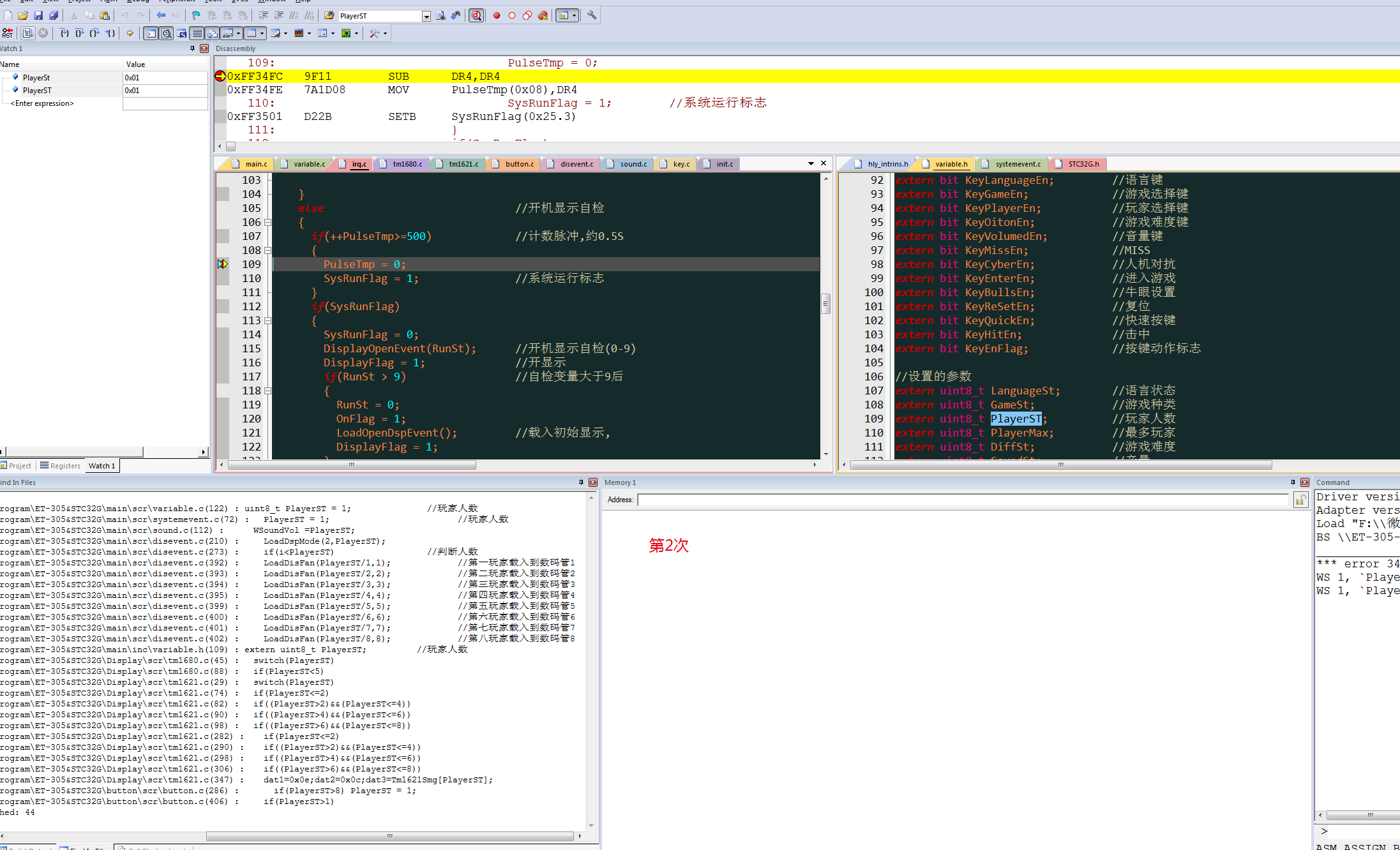Click the Open file folder icon
Image resolution: width=1400 pixels, height=850 pixels.
[23, 15]
